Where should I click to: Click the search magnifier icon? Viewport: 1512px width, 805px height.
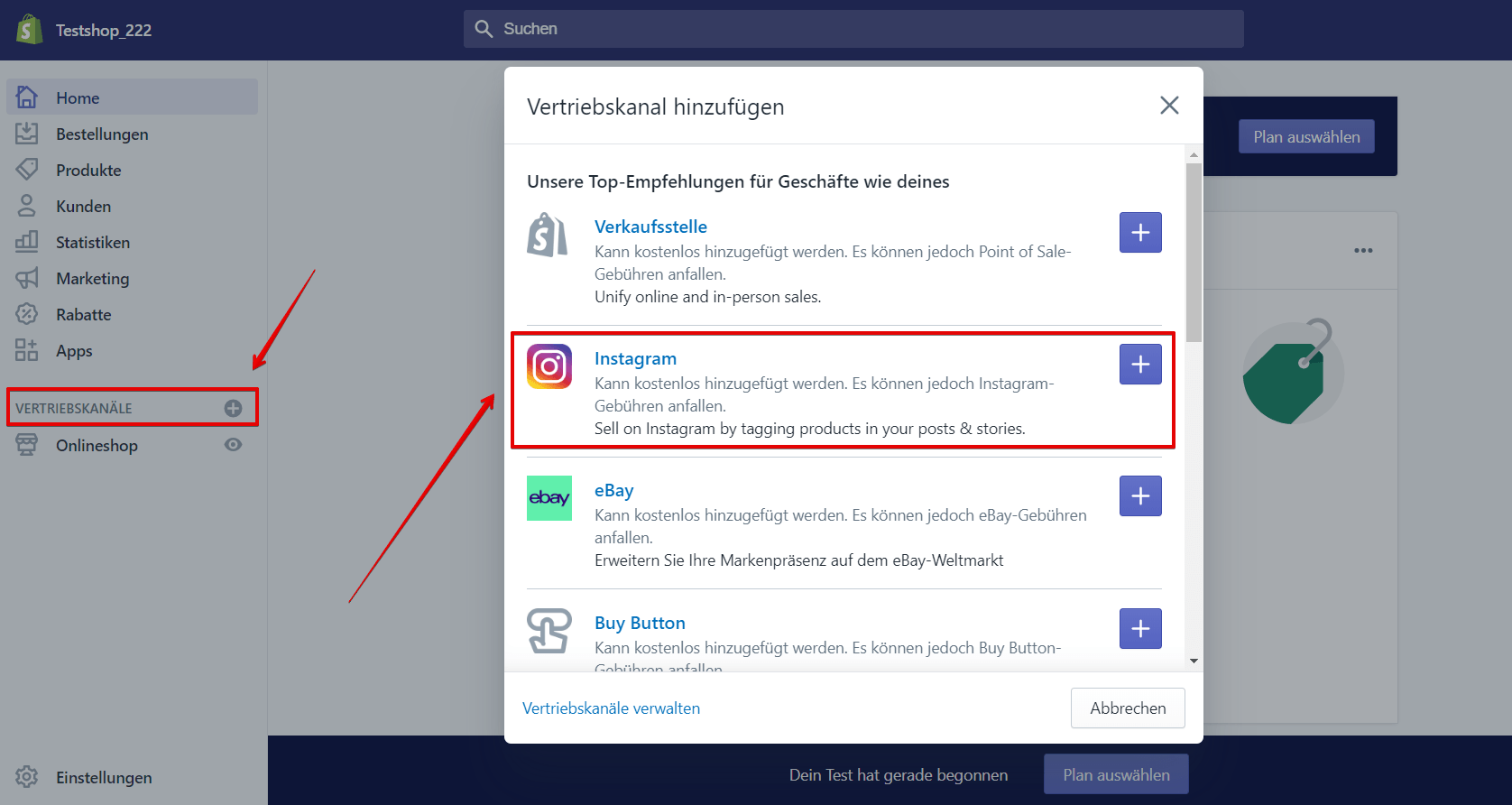pos(484,29)
